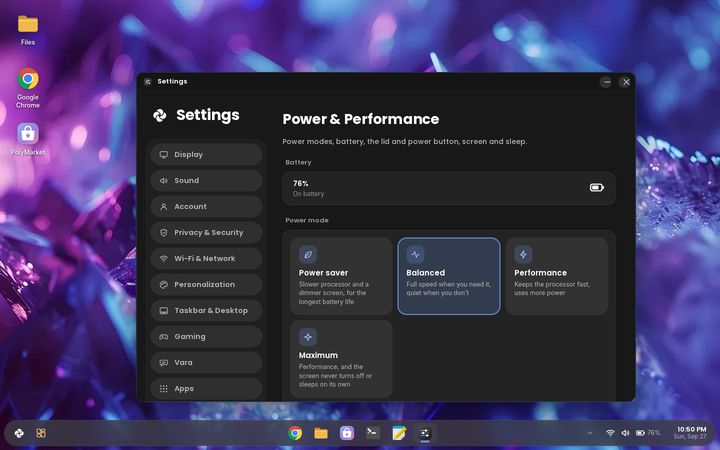
Task: Click the pulse icon on Balanced
Action: (x=415, y=254)
